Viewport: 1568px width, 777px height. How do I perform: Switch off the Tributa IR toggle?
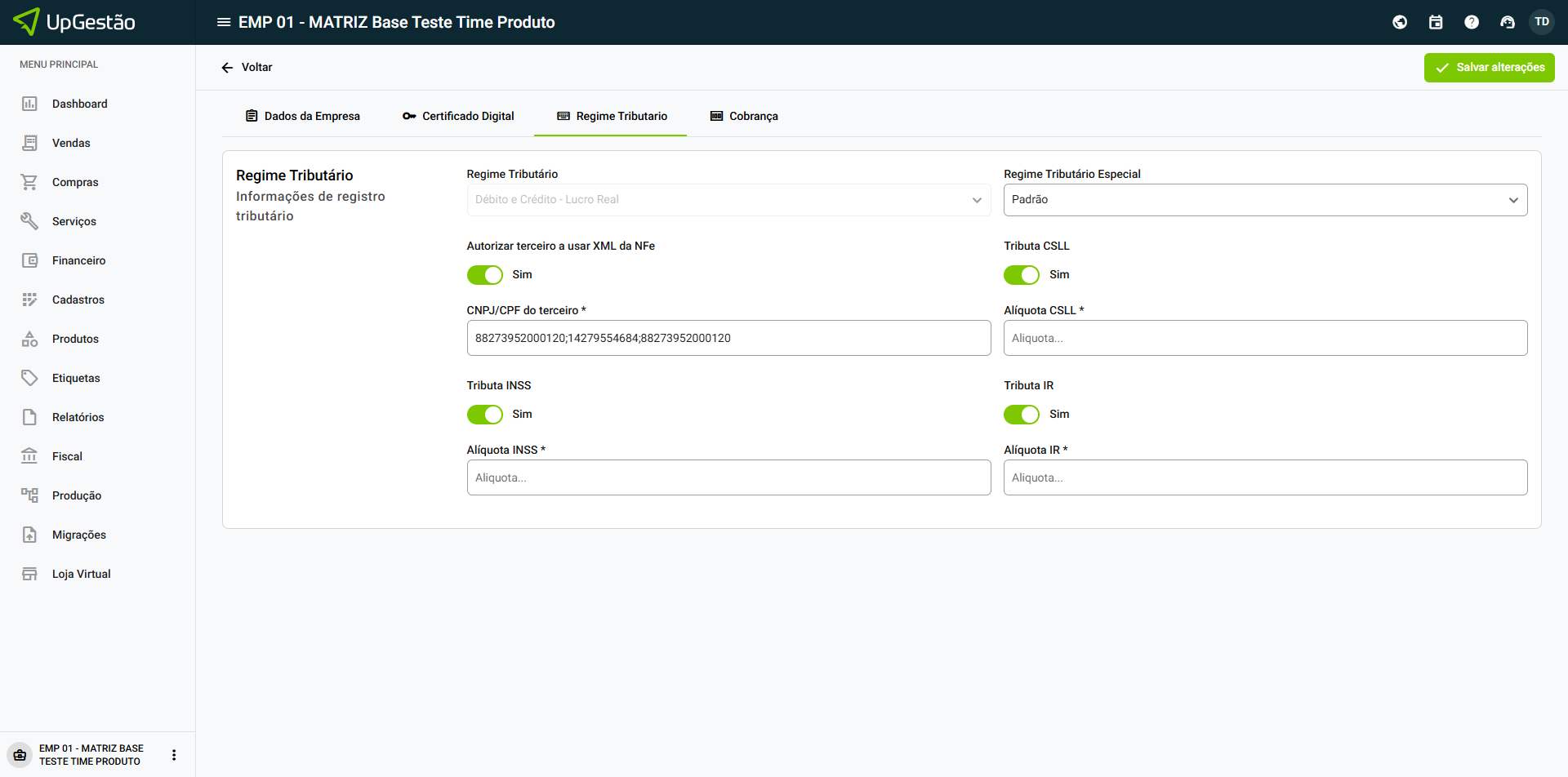[x=1022, y=415]
